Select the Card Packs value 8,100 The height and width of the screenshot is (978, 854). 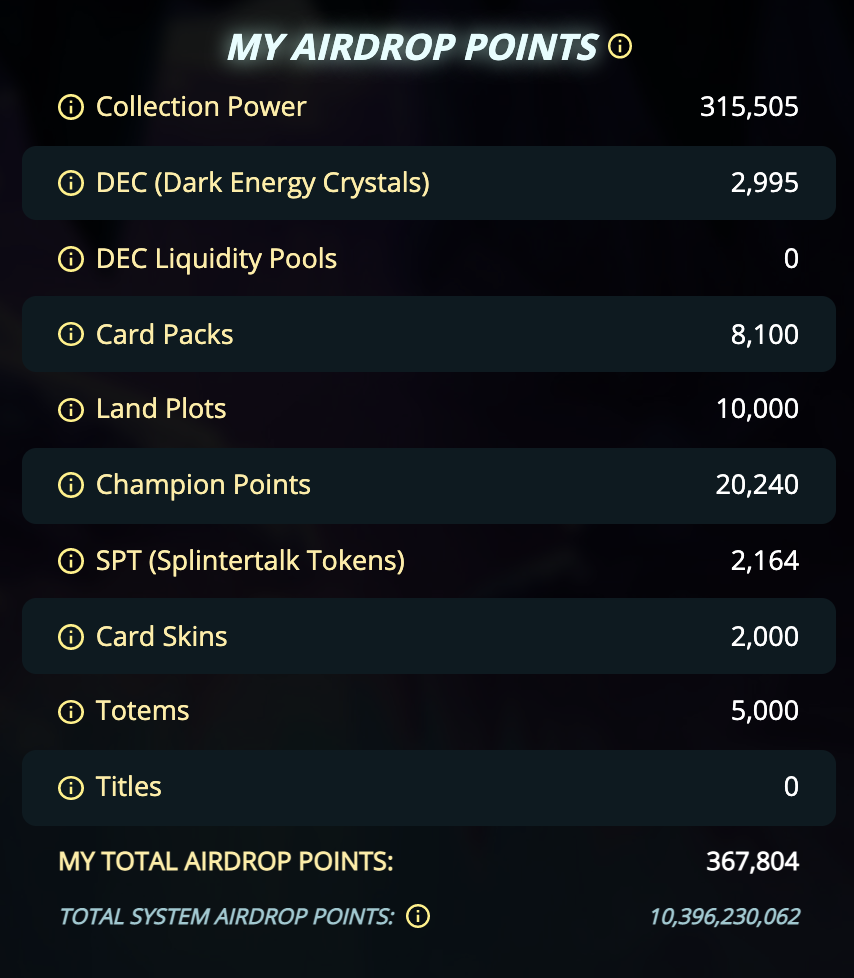(765, 334)
